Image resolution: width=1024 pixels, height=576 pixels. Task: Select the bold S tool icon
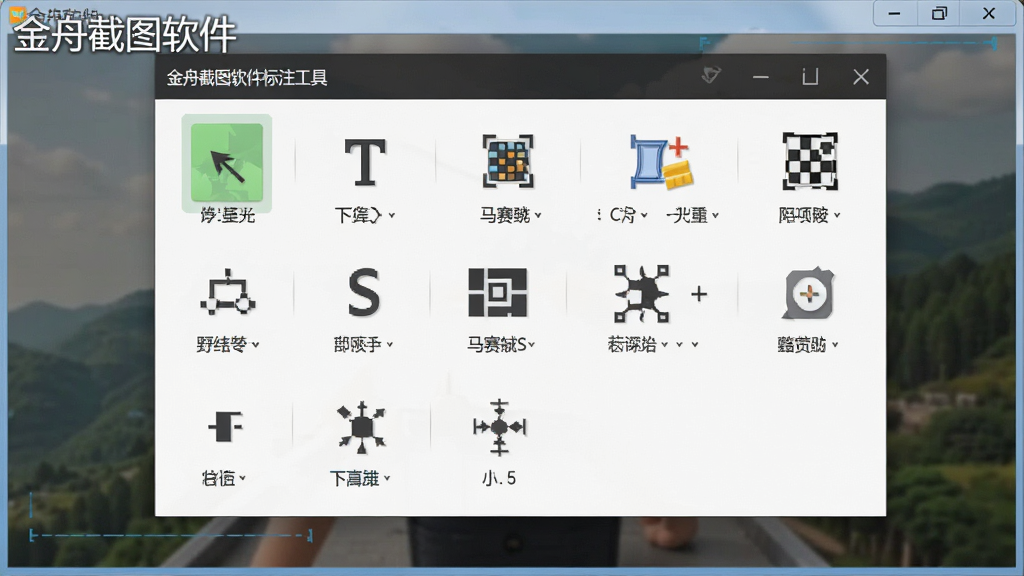[x=364, y=293]
